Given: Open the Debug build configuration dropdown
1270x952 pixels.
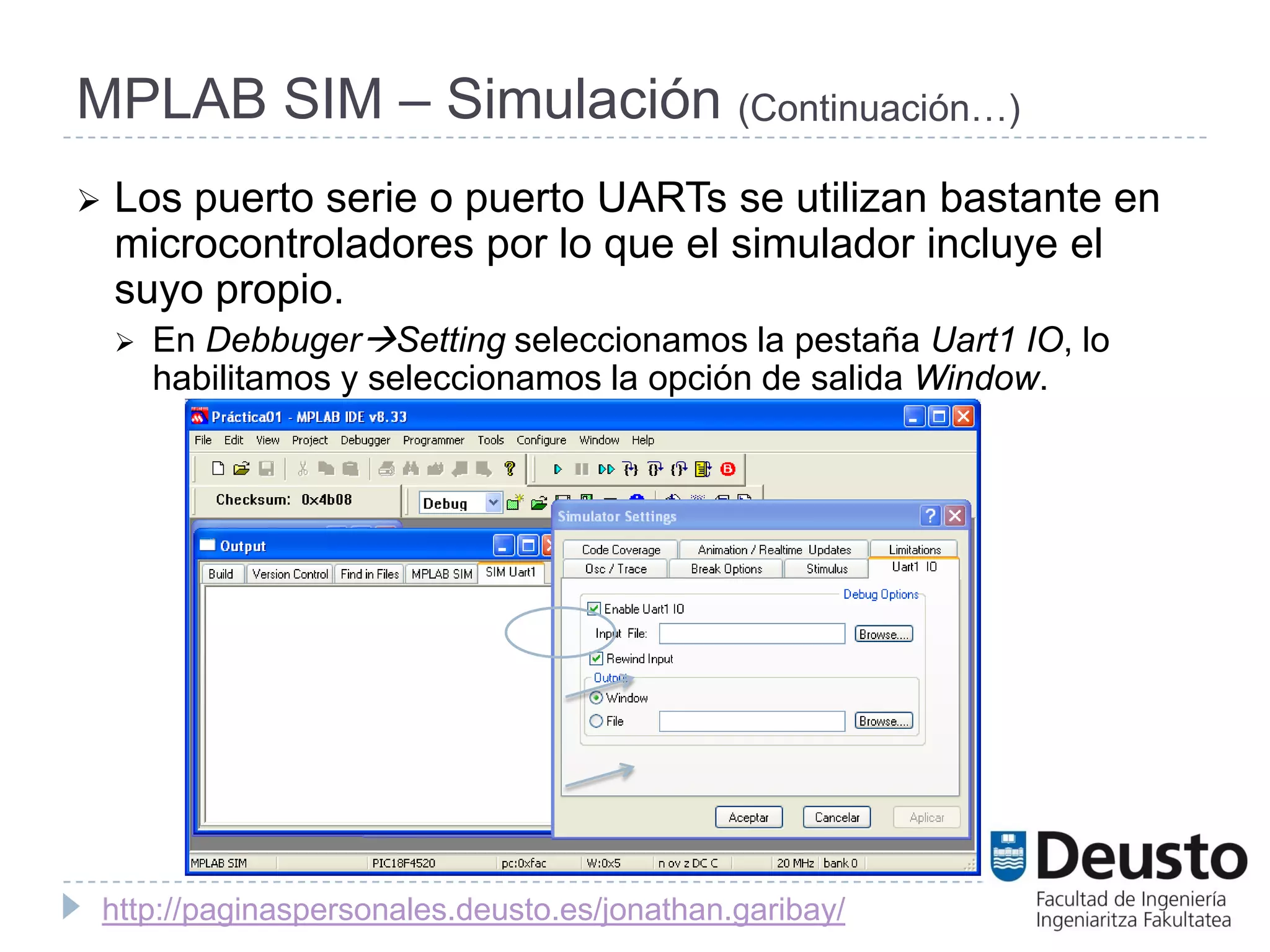Looking at the screenshot, I should click(493, 503).
